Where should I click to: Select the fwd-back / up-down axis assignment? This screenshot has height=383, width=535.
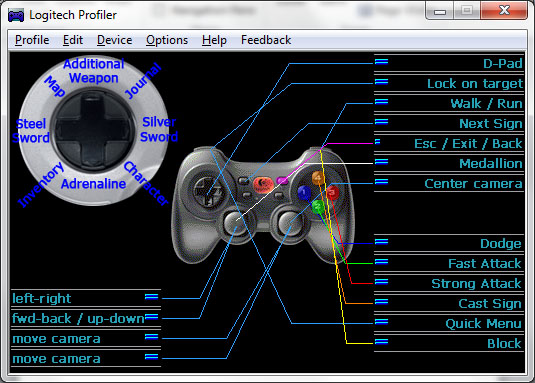coord(78,319)
